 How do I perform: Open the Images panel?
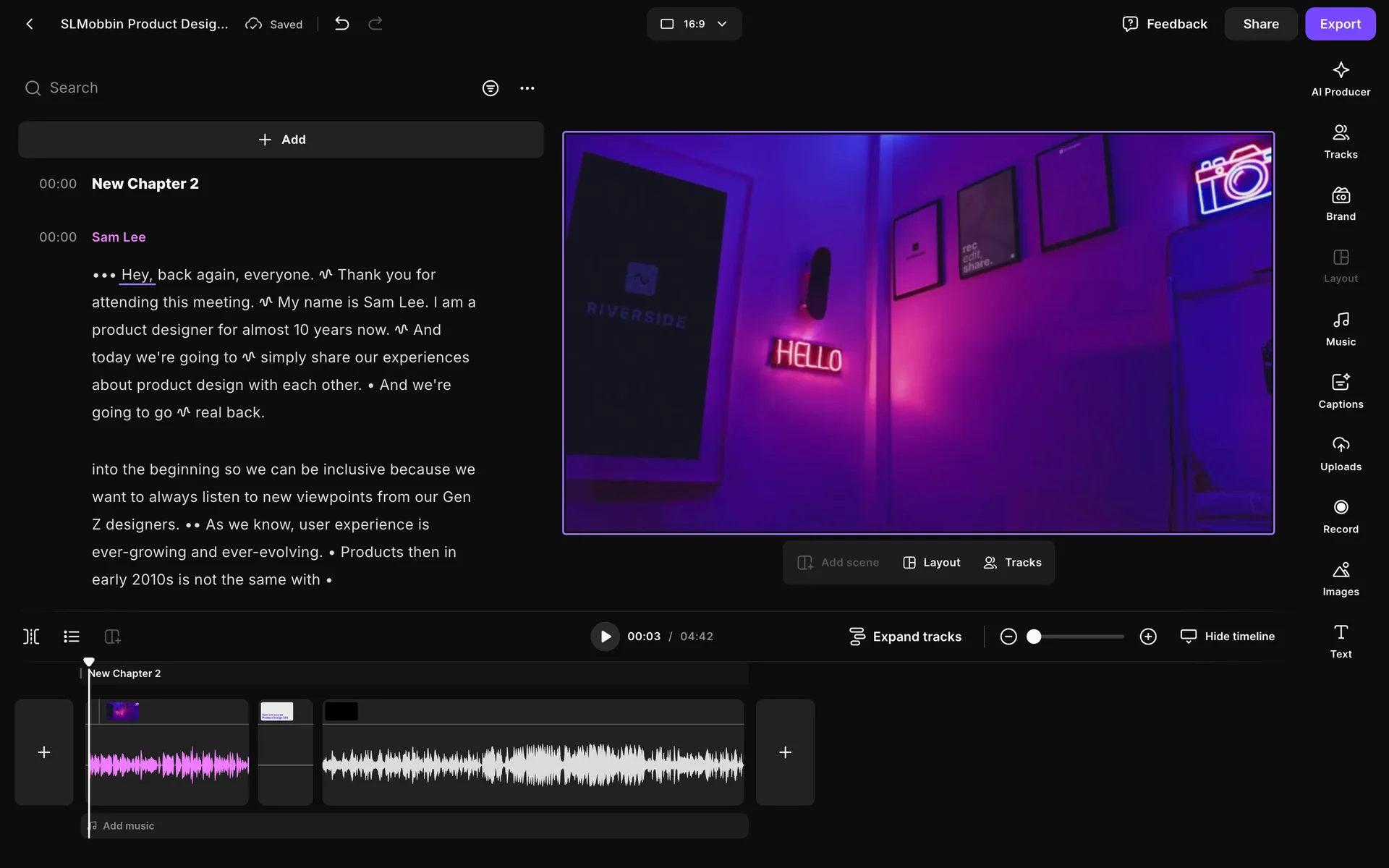[1341, 579]
